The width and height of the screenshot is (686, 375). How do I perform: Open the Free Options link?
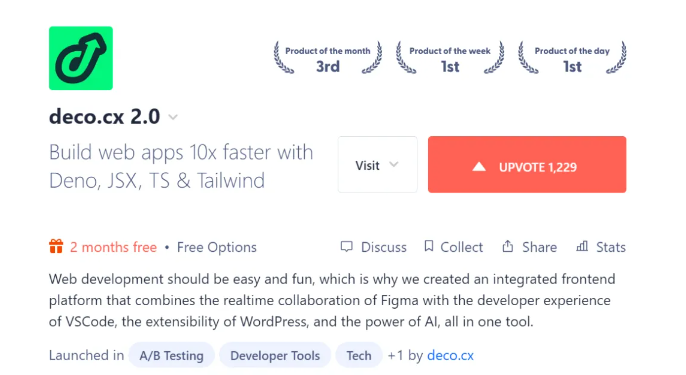tap(217, 247)
